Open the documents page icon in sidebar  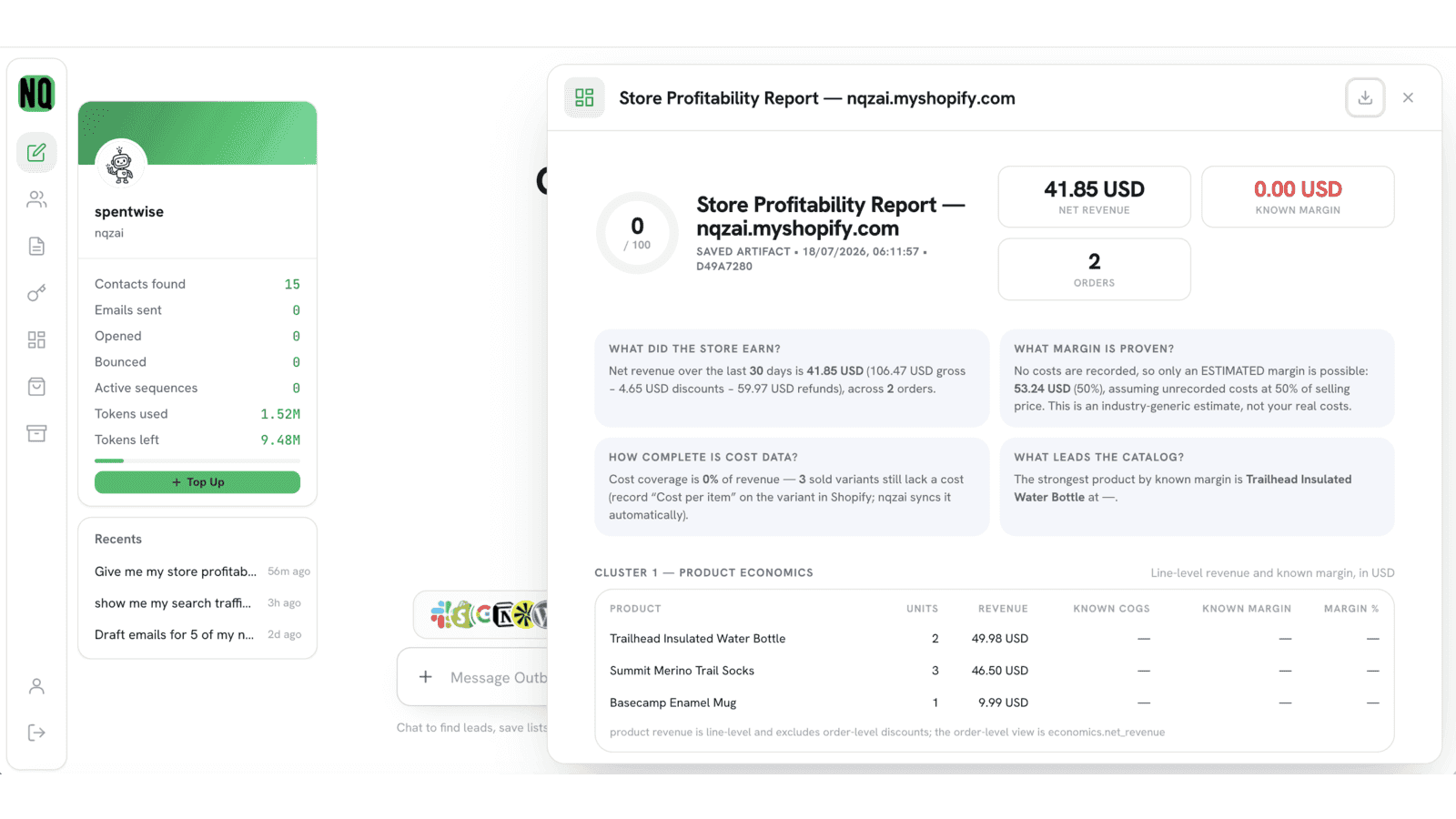[36, 246]
